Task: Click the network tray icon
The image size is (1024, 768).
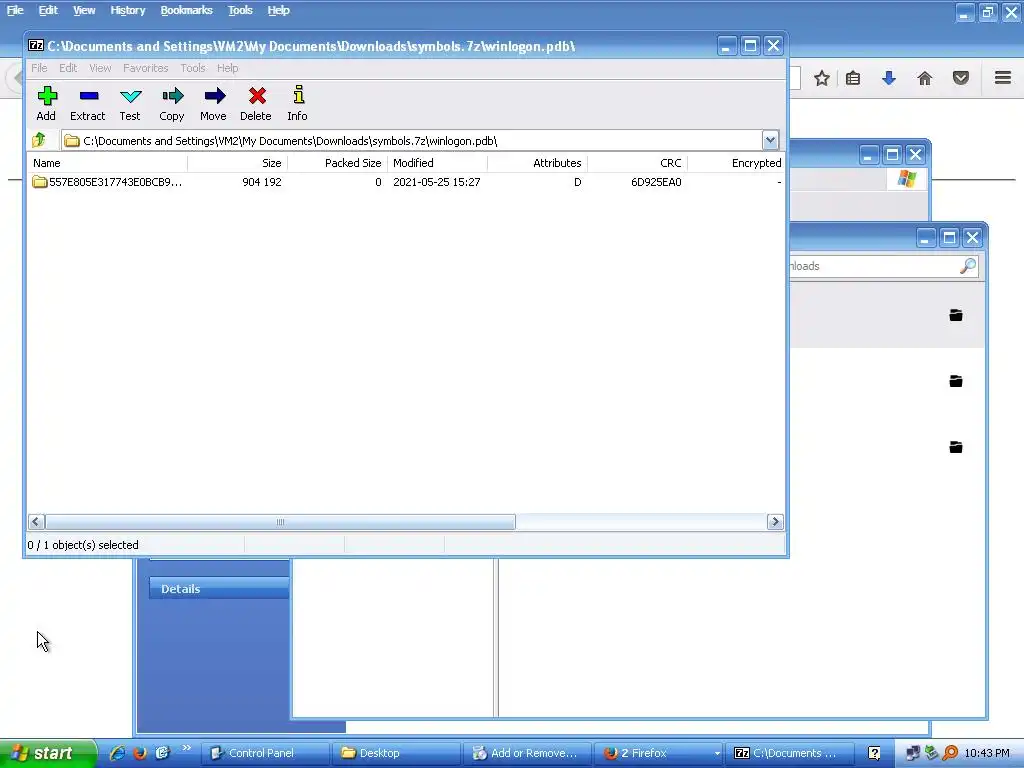Action: 913,753
